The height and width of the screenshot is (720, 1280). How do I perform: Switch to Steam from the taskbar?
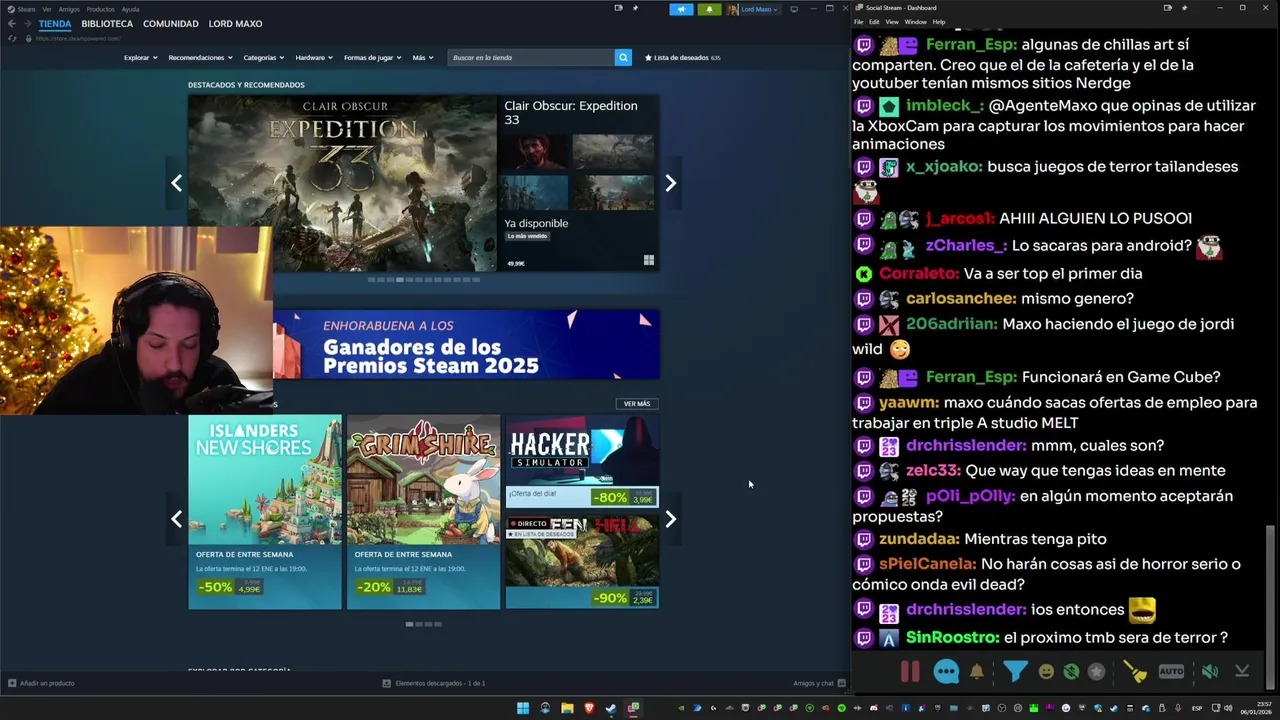[611, 708]
